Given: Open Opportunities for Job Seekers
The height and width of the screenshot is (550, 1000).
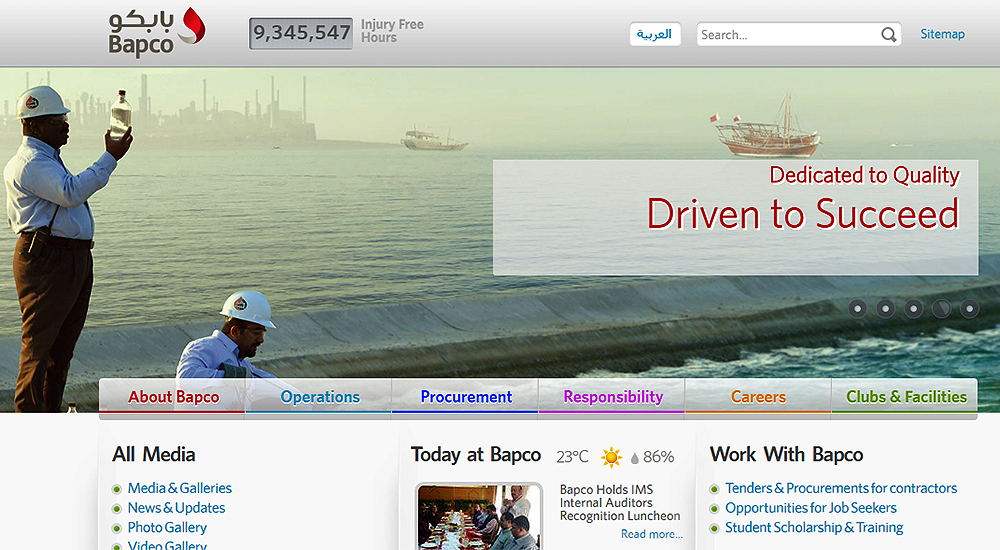Looking at the screenshot, I should click(811, 508).
